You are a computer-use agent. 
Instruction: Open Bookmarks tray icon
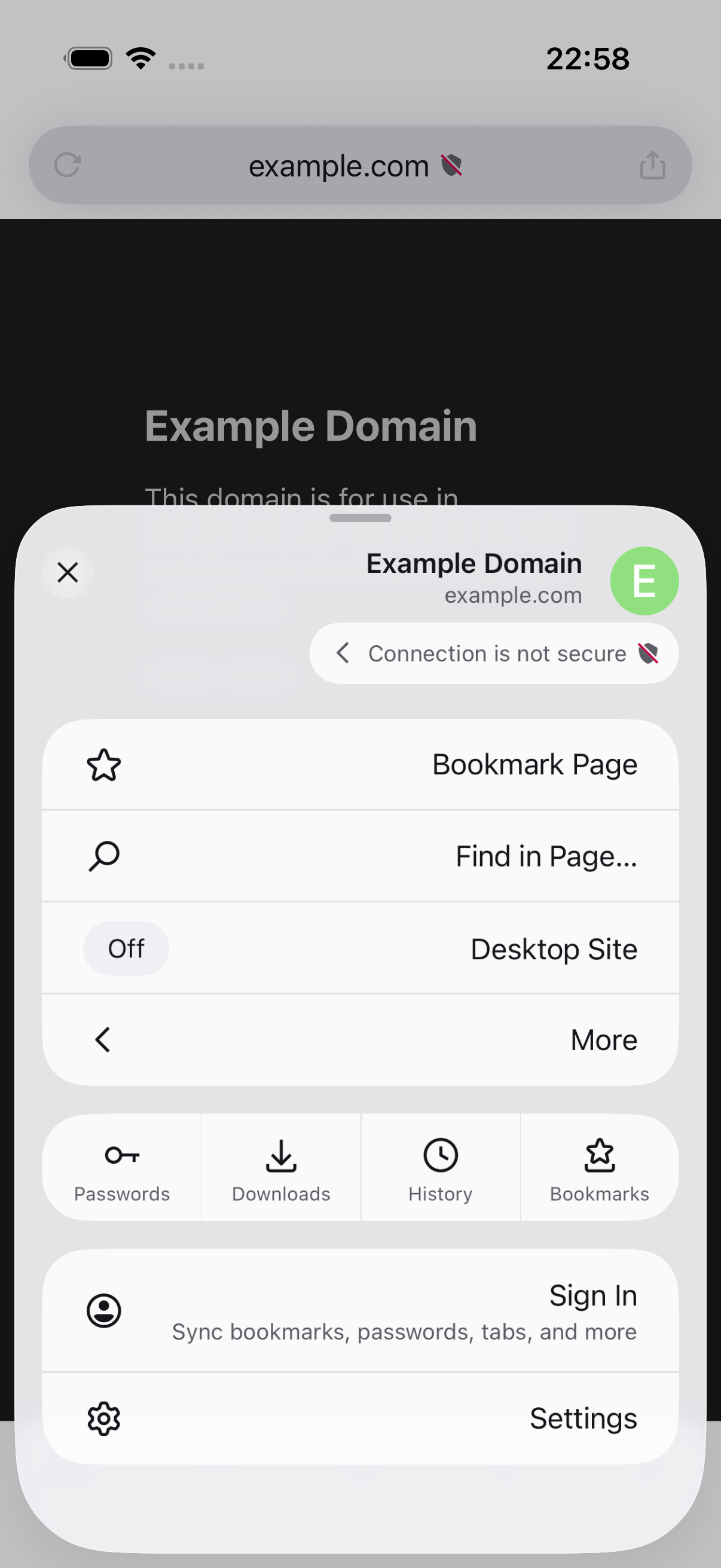[600, 1155]
